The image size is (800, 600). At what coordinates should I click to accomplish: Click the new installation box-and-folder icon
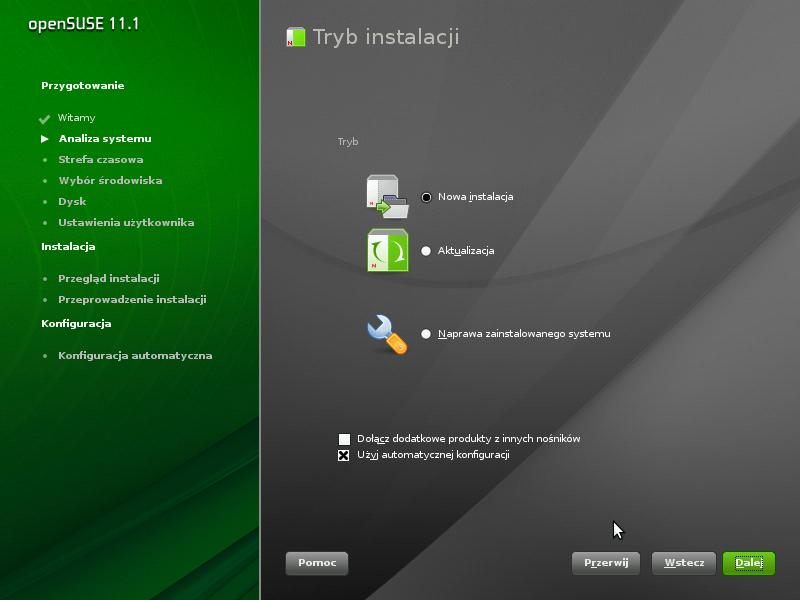(388, 196)
